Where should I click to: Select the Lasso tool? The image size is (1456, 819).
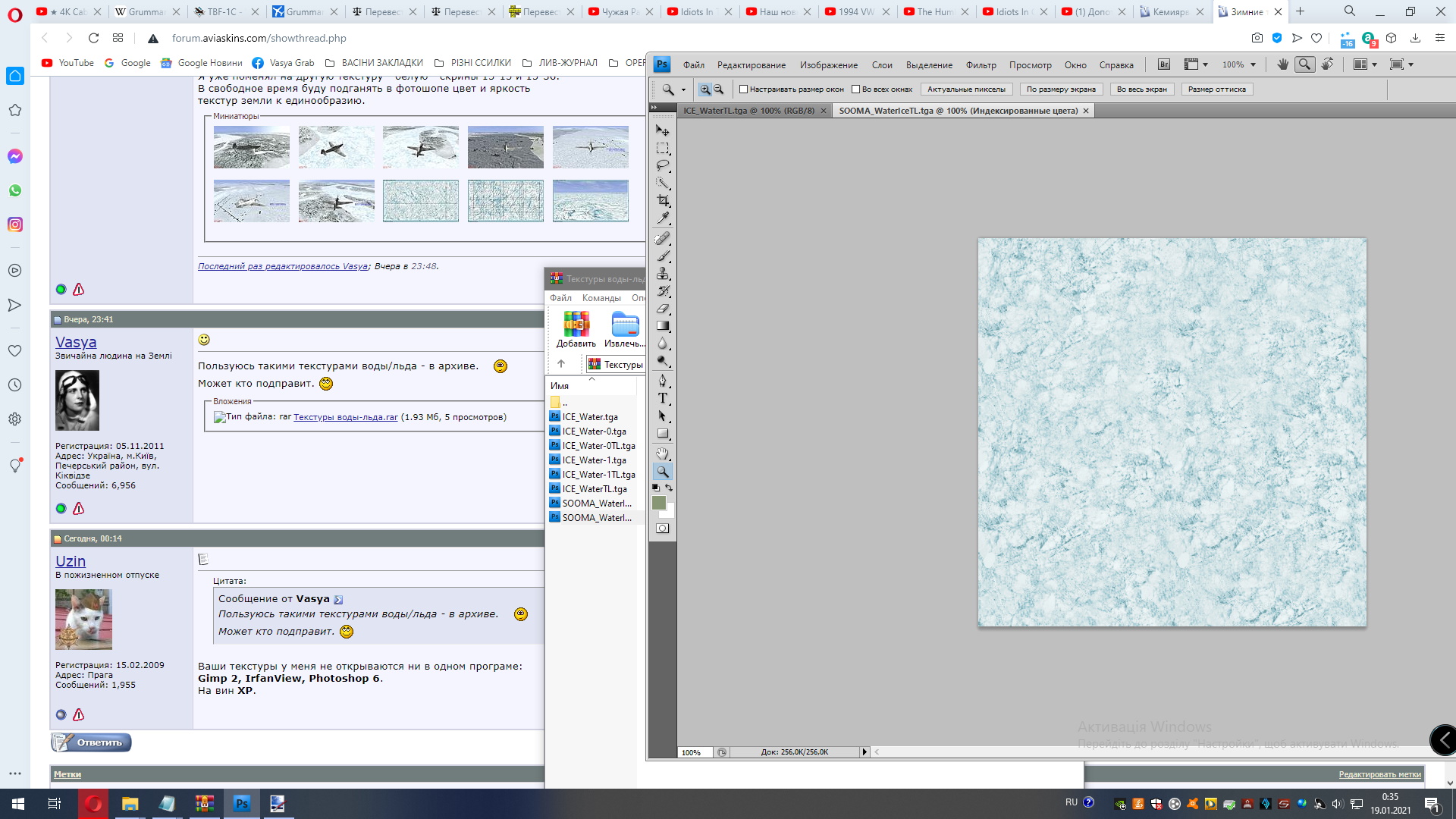coord(663,165)
